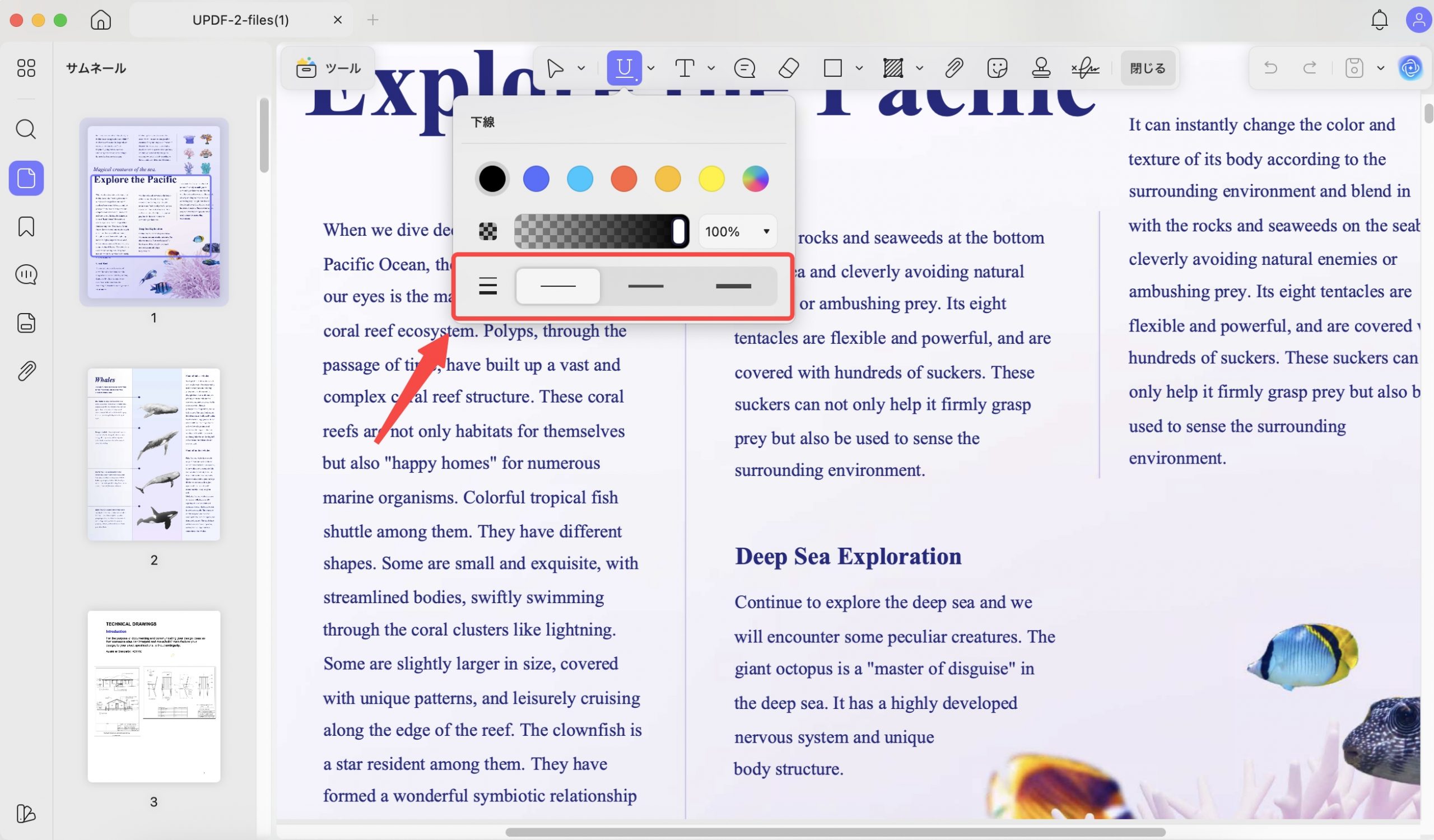The width and height of the screenshot is (1434, 840).
Task: Select the thinnest underline thickness
Action: click(558, 286)
